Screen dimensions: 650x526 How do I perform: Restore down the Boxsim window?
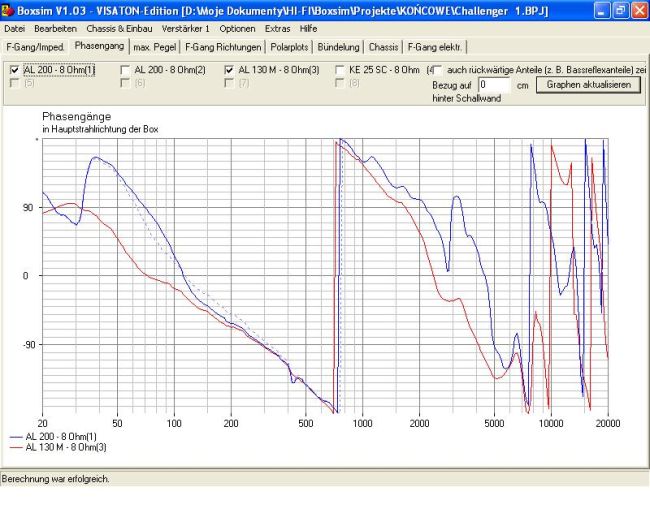pos(621,10)
